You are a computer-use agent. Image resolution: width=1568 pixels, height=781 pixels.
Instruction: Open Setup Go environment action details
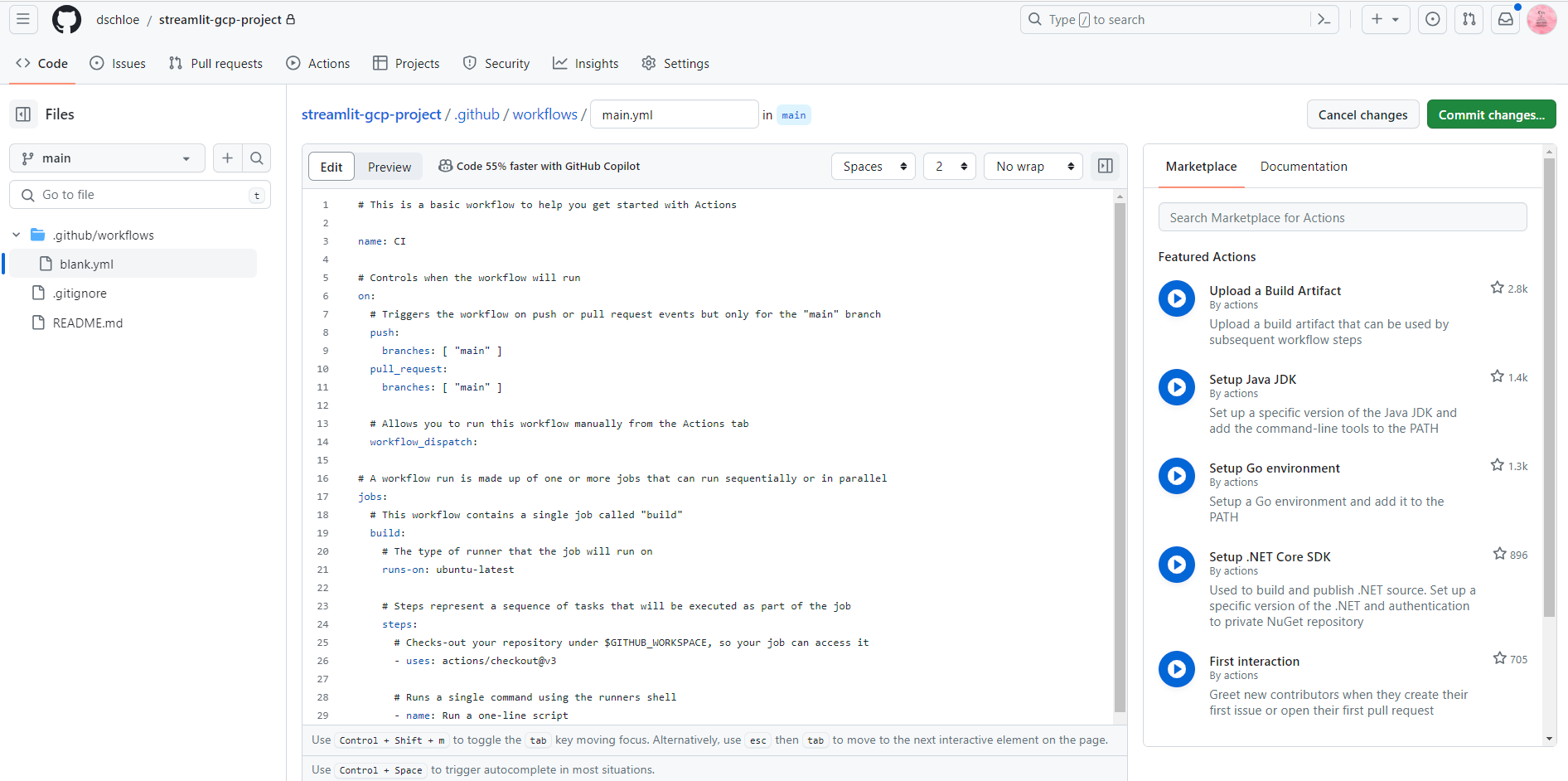coord(1275,468)
